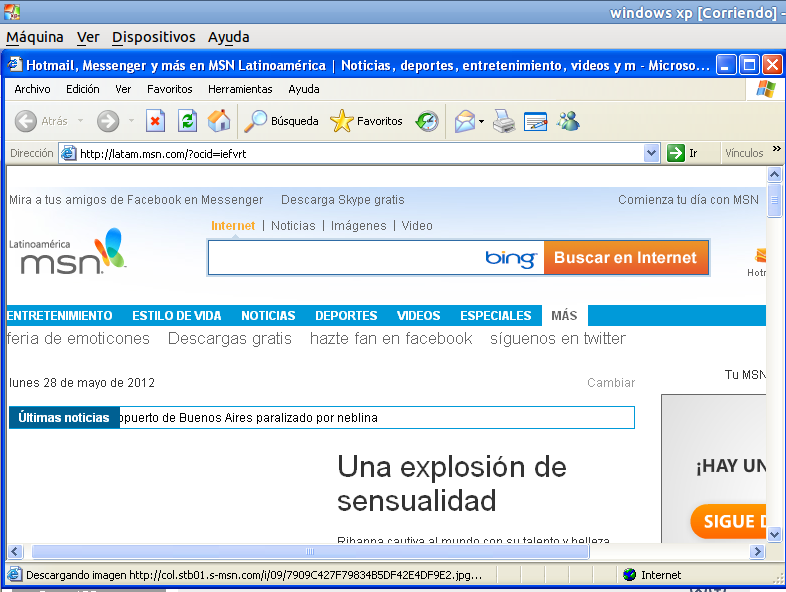786x592 pixels.
Task: Open the Back button history dropdown arrow
Action: point(80,121)
